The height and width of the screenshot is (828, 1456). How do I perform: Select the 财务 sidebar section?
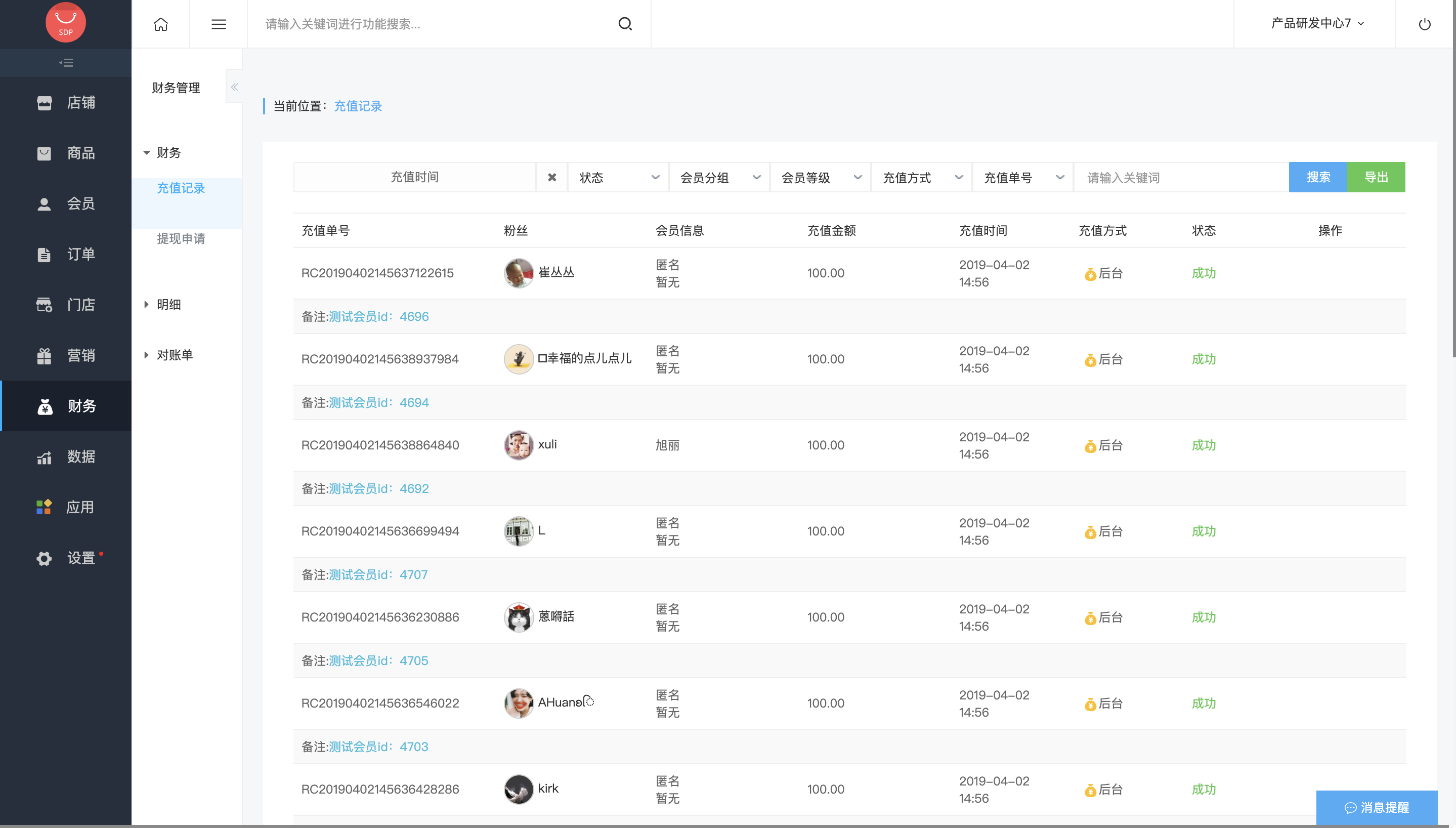click(x=66, y=406)
